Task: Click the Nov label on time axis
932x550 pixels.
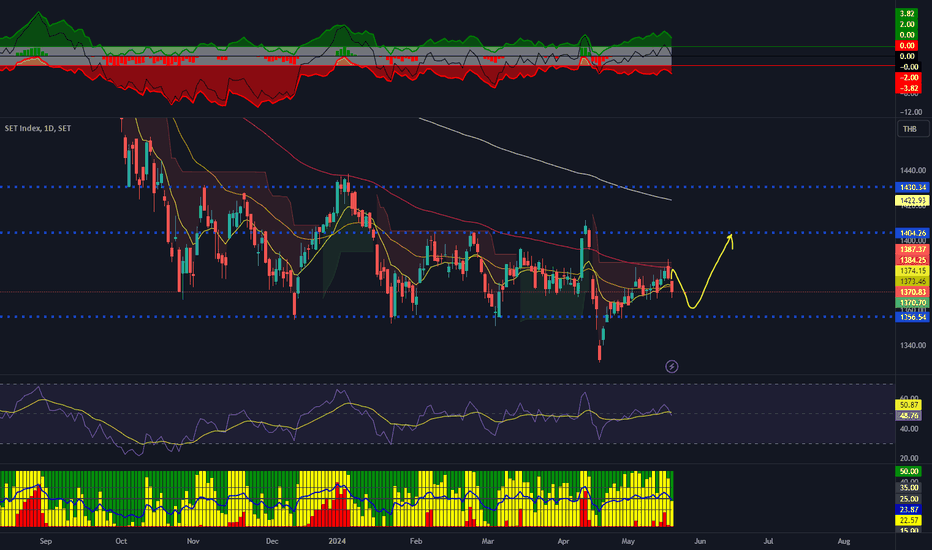Action: pos(193,542)
